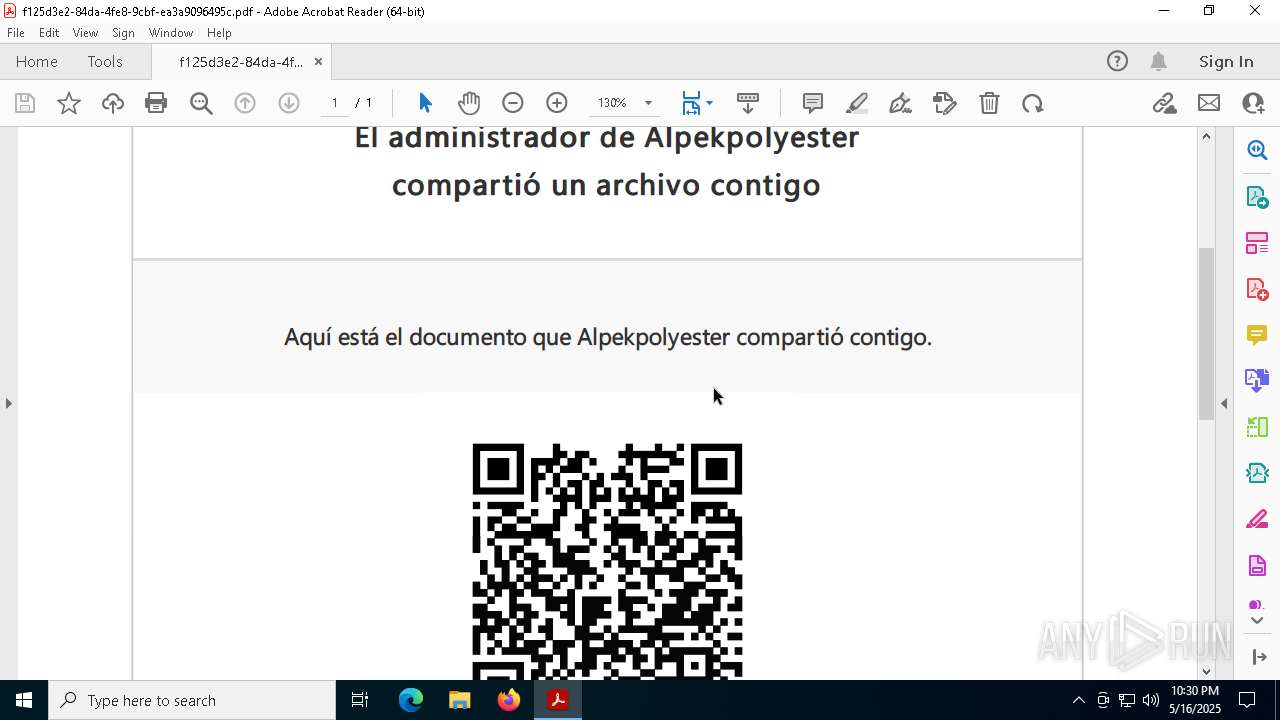The image size is (1280, 720).
Task: Click the taskbar search box
Action: coord(192,700)
